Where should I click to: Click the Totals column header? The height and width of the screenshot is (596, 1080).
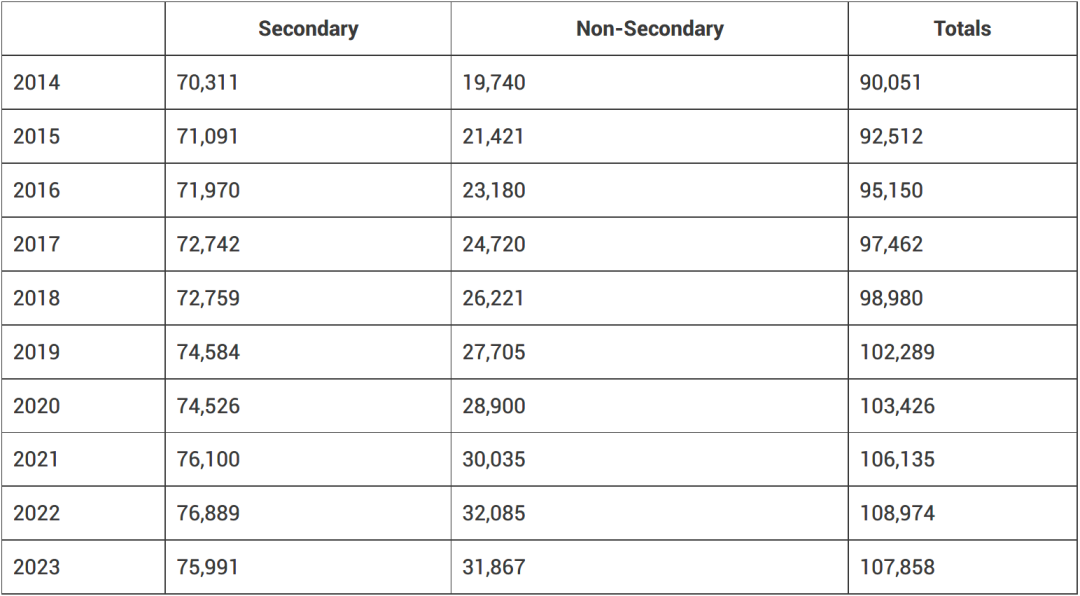point(962,28)
